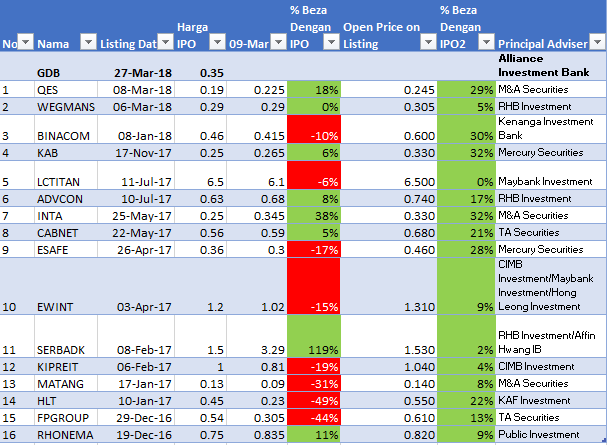Screen dimensions: 607x445
Task: Click the 17-Nov-17 listing date cell
Action: [136, 152]
